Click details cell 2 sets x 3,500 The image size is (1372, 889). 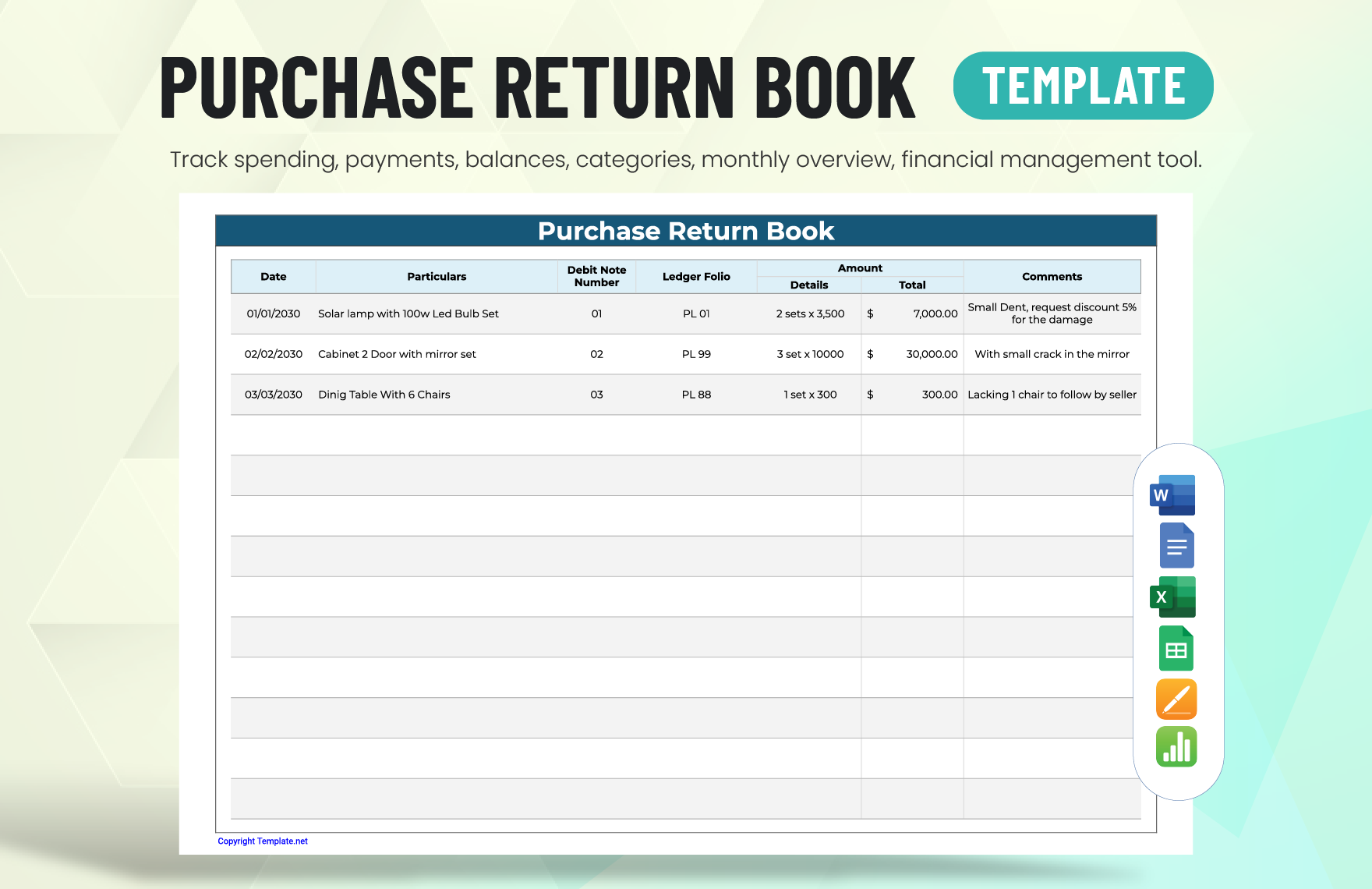pos(810,313)
